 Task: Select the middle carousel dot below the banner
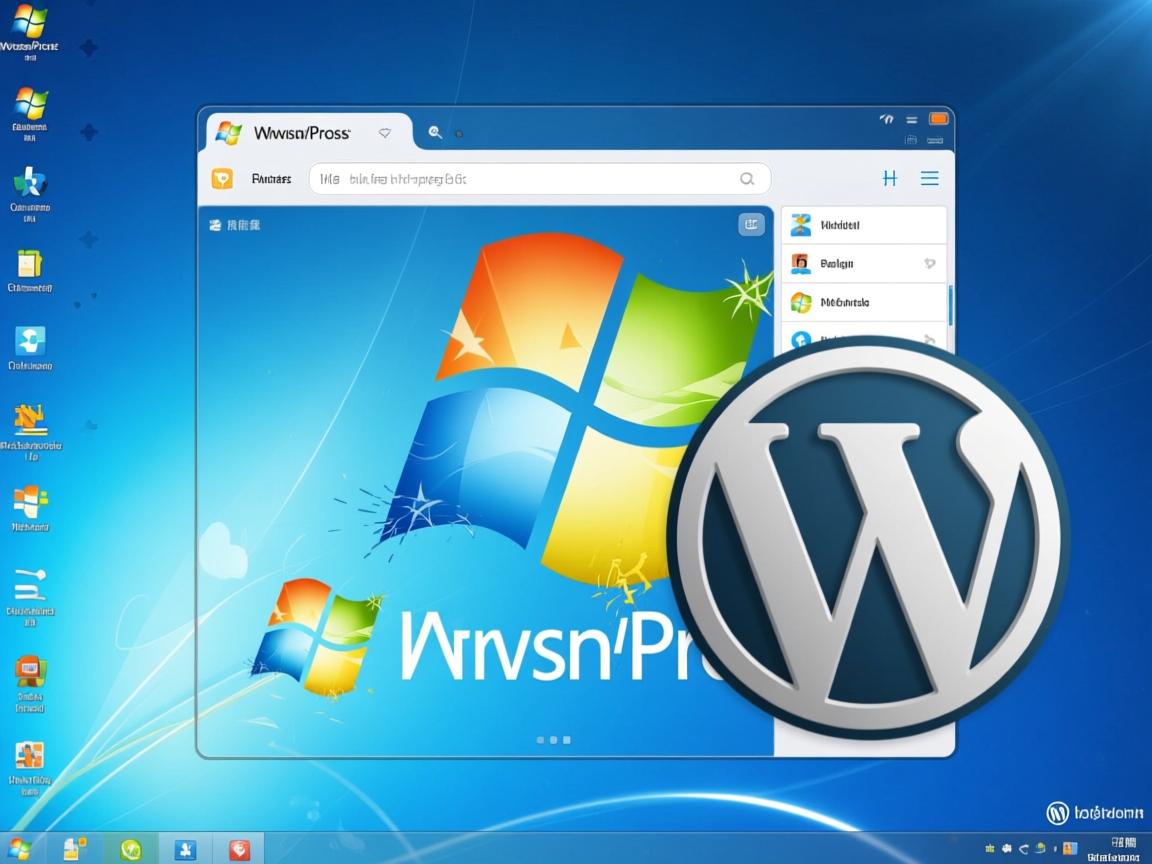554,741
